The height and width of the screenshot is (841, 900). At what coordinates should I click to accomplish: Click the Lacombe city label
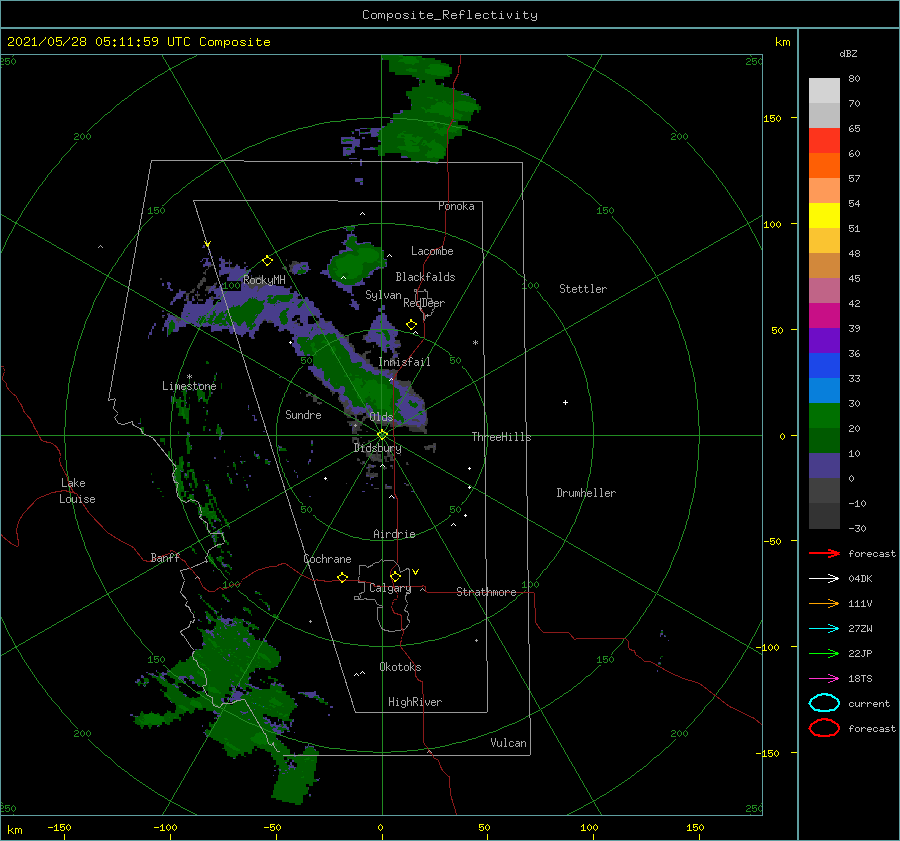[x=432, y=251]
